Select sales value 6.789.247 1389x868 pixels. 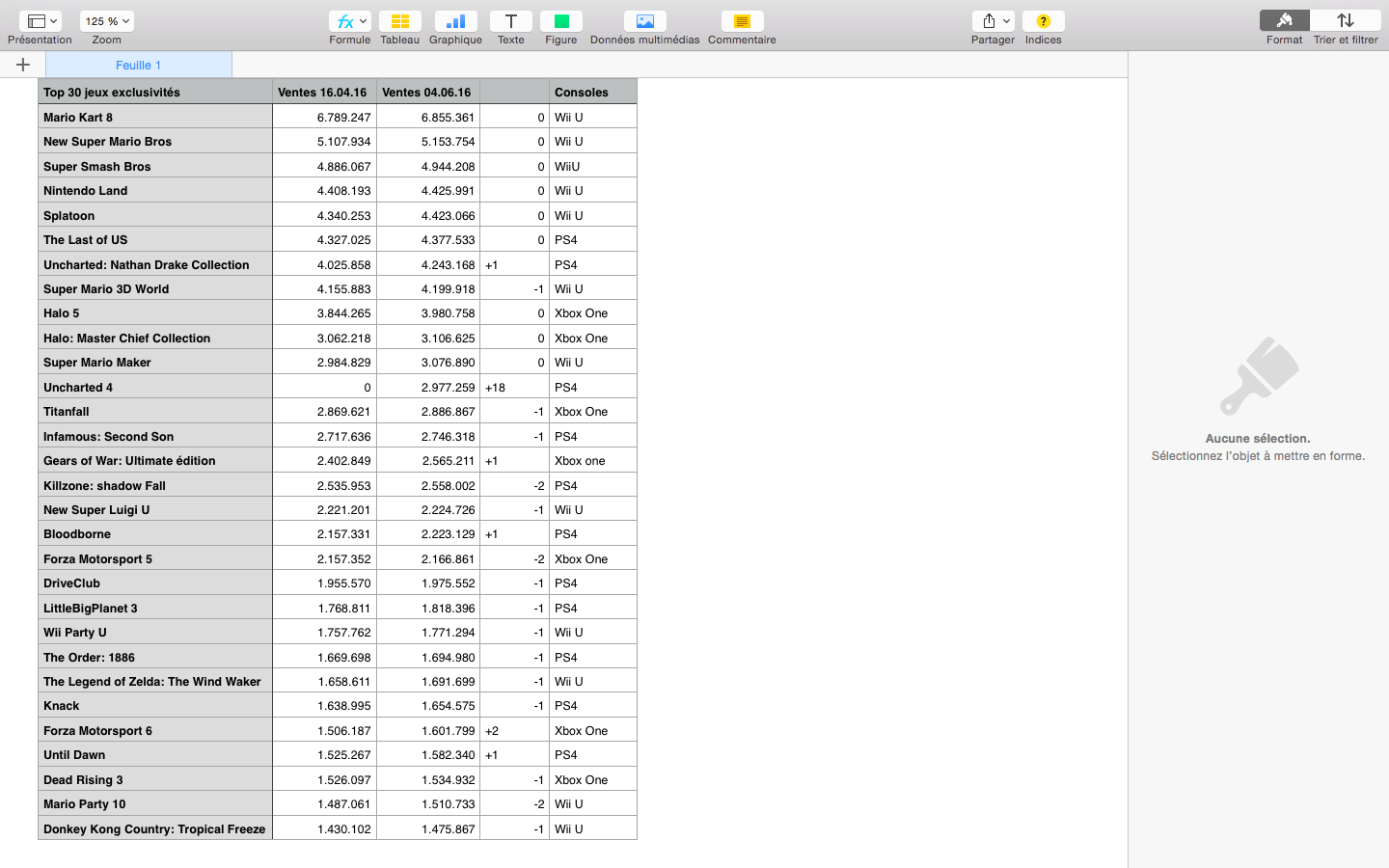pyautogui.click(x=324, y=117)
